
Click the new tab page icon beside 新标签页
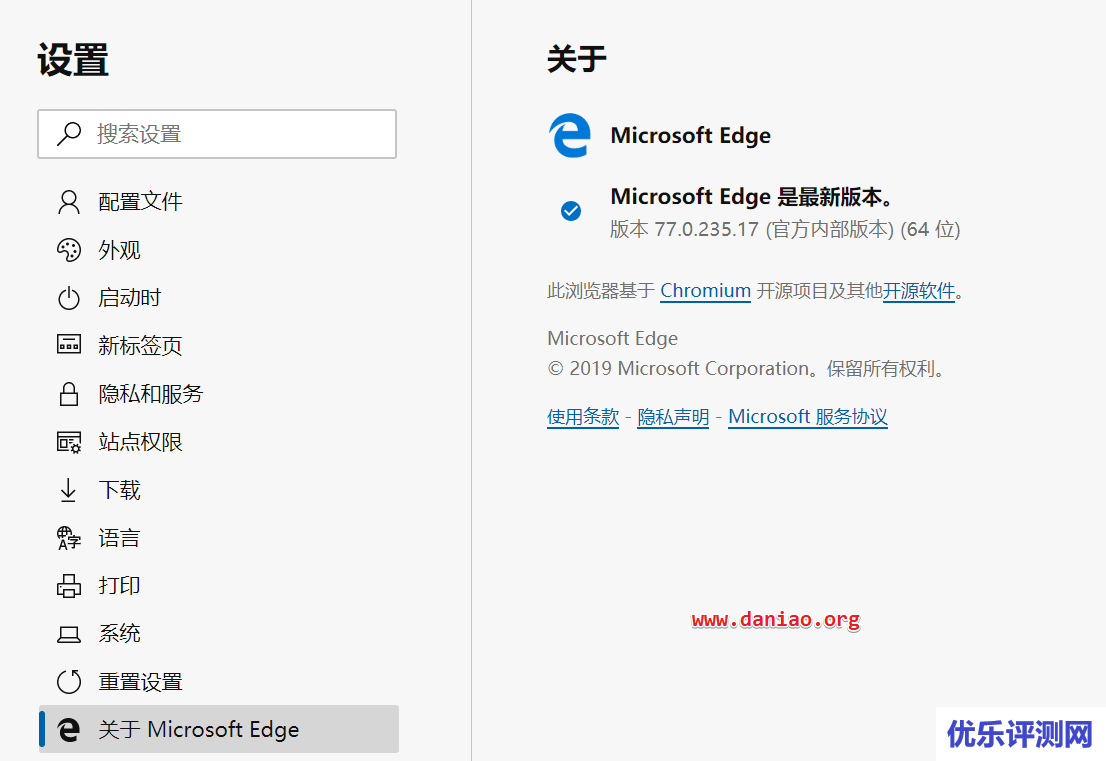coord(69,345)
